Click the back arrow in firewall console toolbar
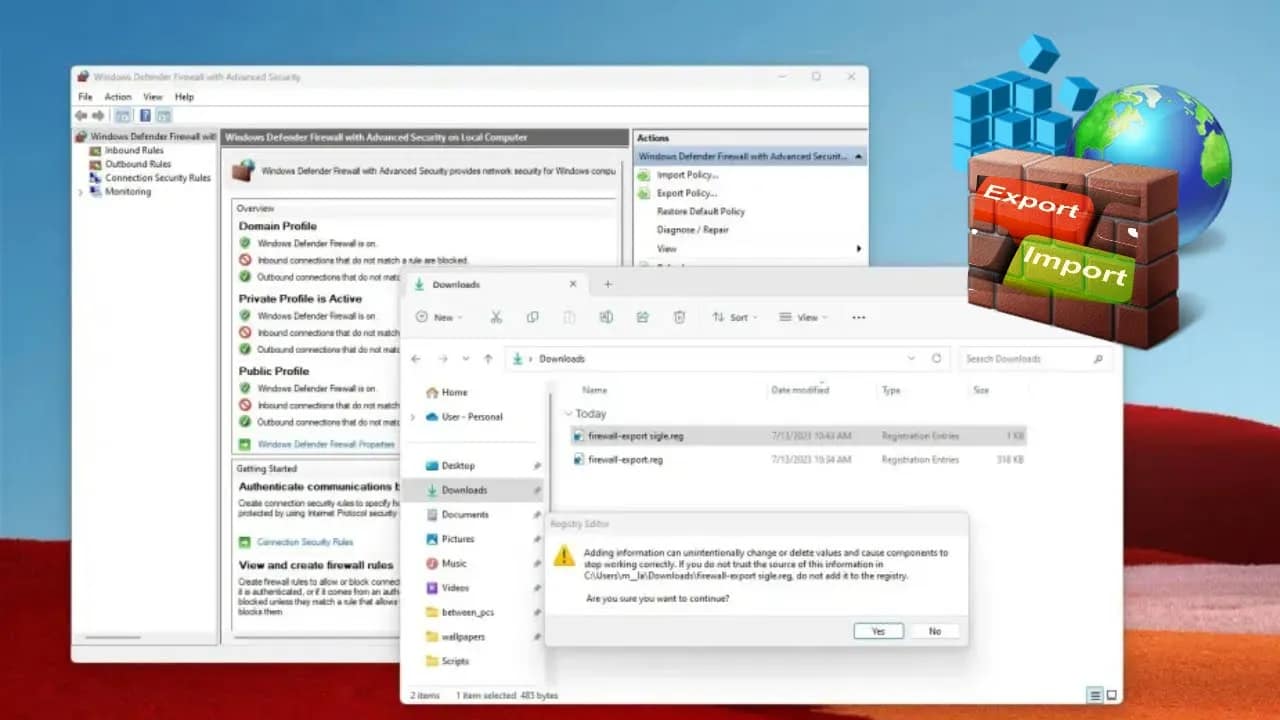 click(x=81, y=115)
